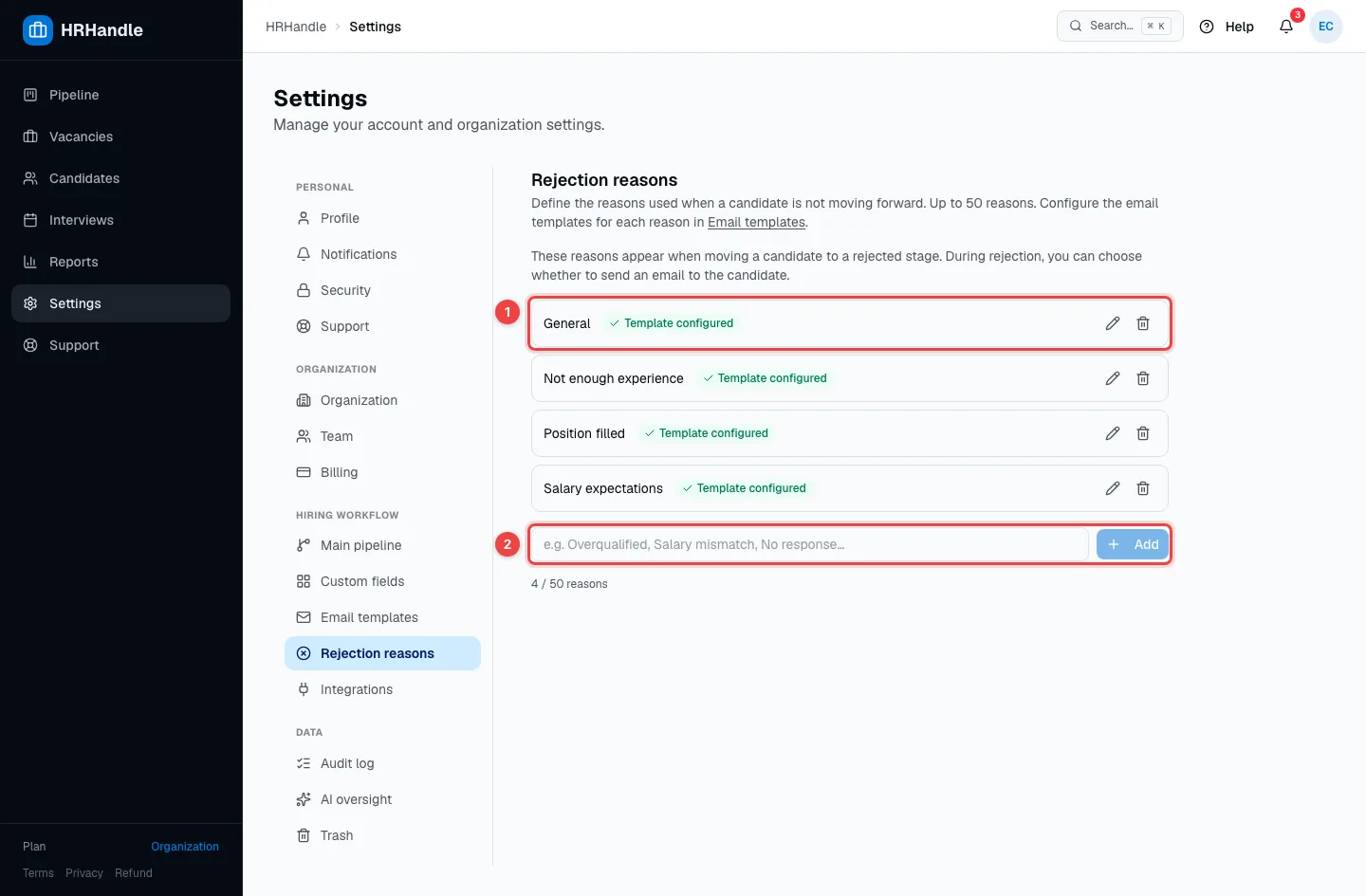This screenshot has height=896, width=1366.
Task: Open Reports in the sidebar
Action: 120,262
